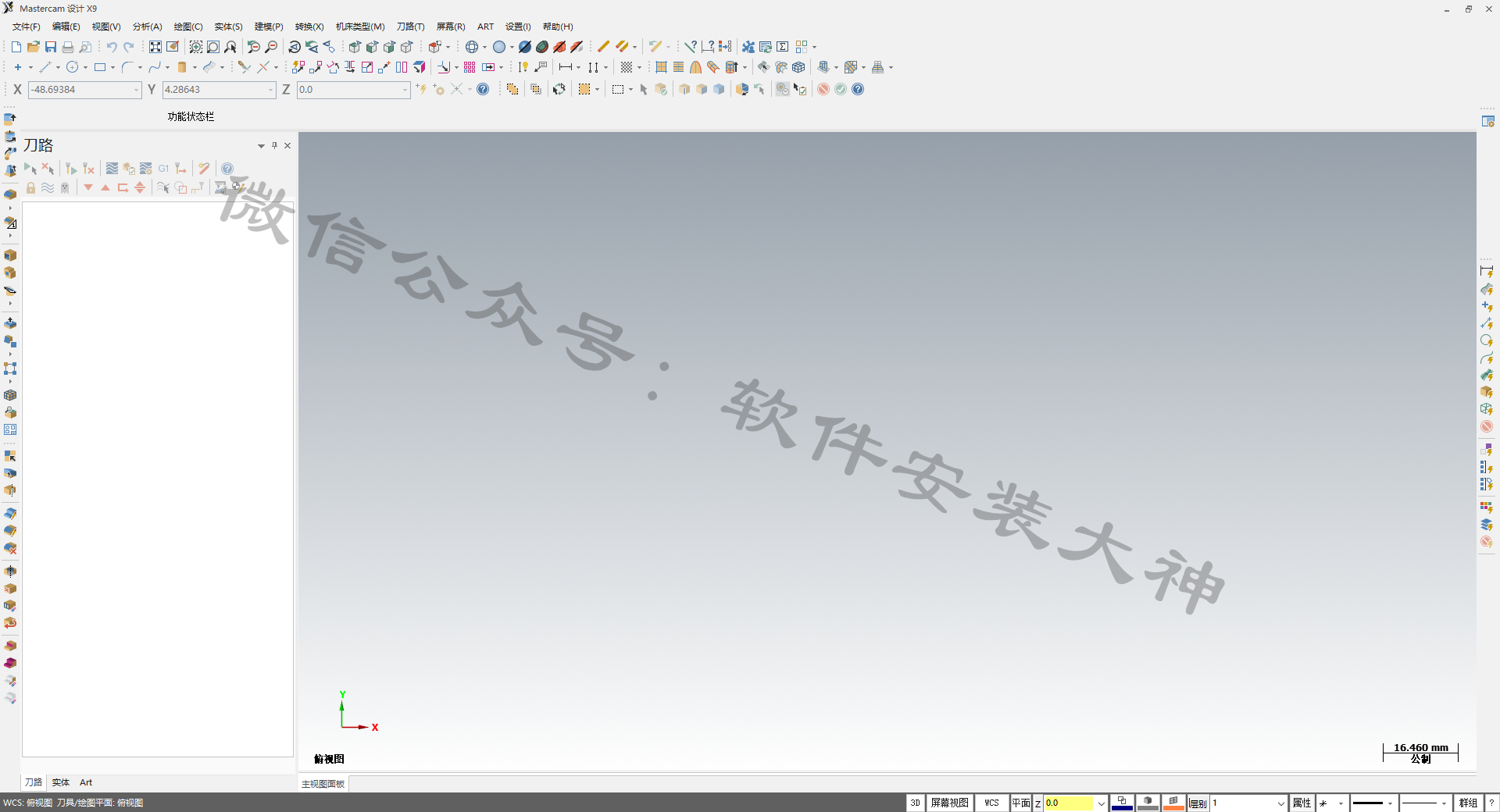
Task: Click the 平面 button in status bar
Action: (x=1020, y=803)
